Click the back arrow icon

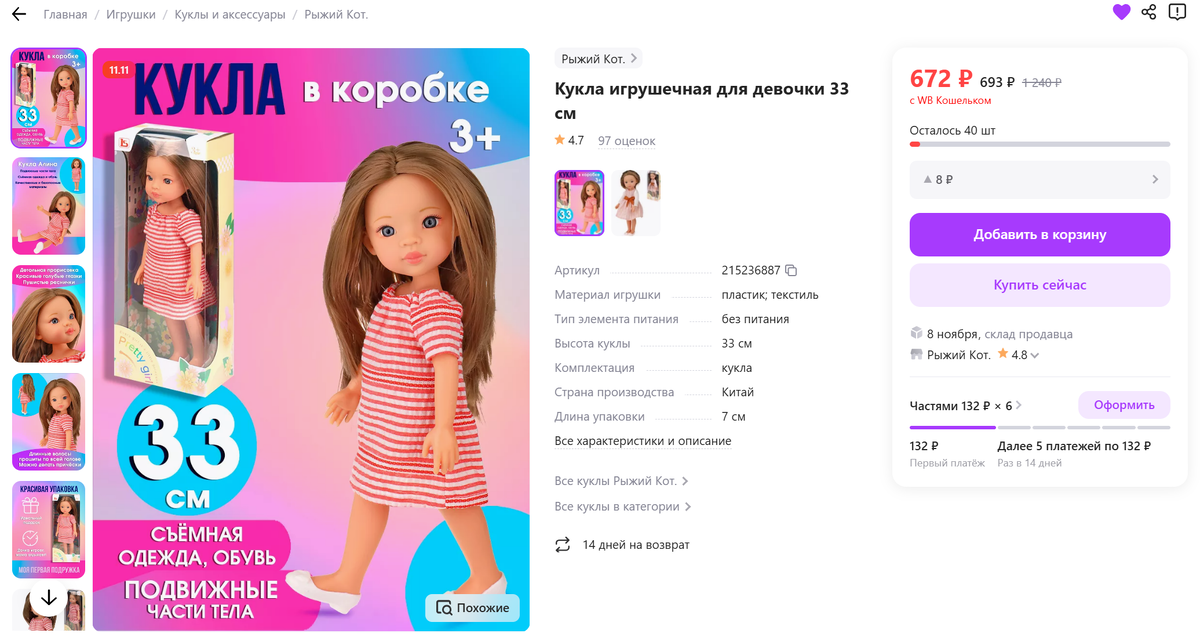click(19, 14)
